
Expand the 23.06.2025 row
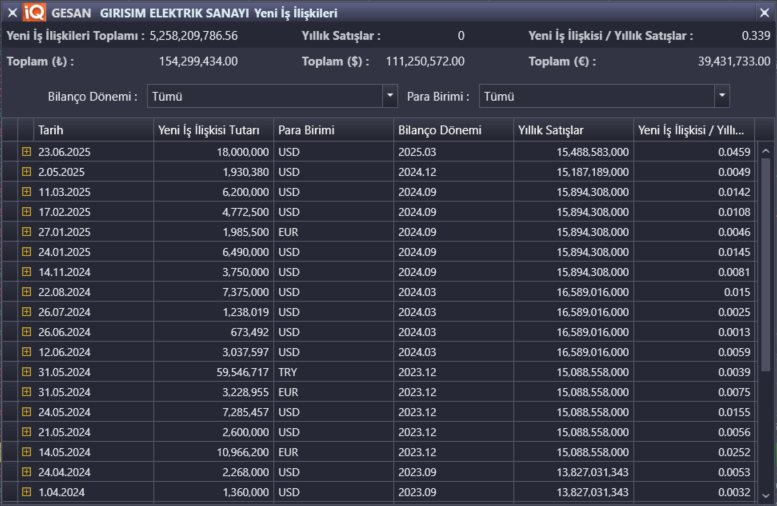[x=26, y=152]
